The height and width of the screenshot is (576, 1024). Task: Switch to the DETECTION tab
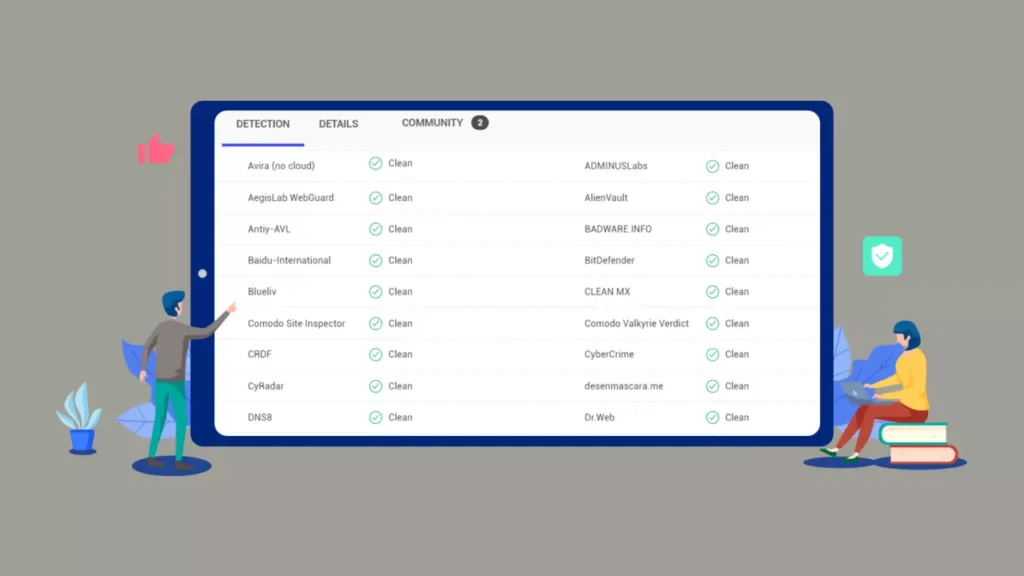click(263, 124)
